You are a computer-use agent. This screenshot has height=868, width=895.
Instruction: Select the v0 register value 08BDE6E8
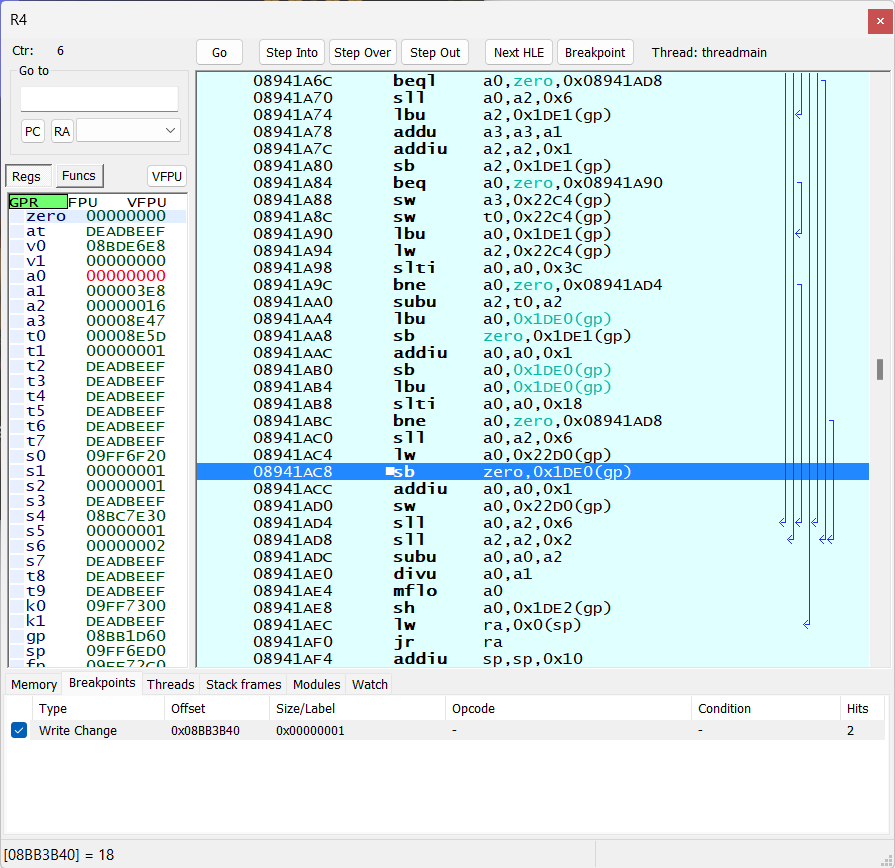click(x=126, y=246)
